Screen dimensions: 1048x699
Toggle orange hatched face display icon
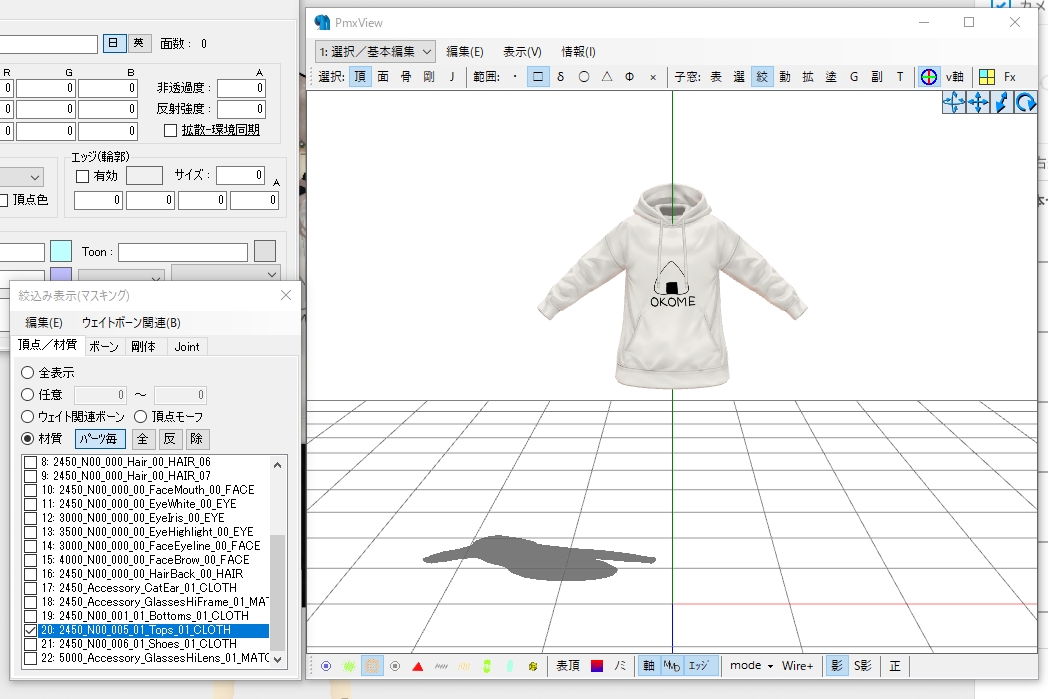(x=372, y=666)
